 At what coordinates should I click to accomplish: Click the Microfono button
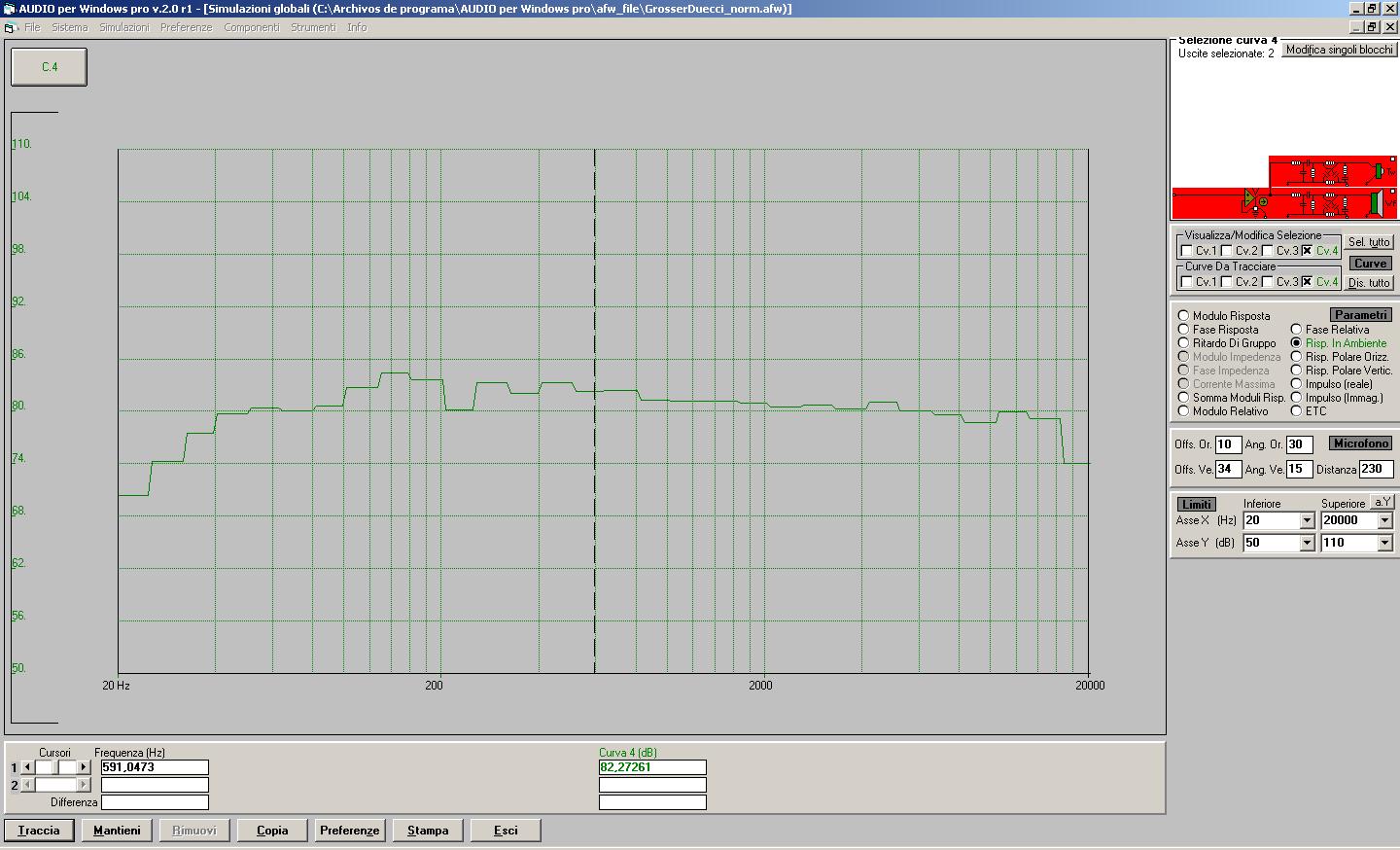[1360, 443]
